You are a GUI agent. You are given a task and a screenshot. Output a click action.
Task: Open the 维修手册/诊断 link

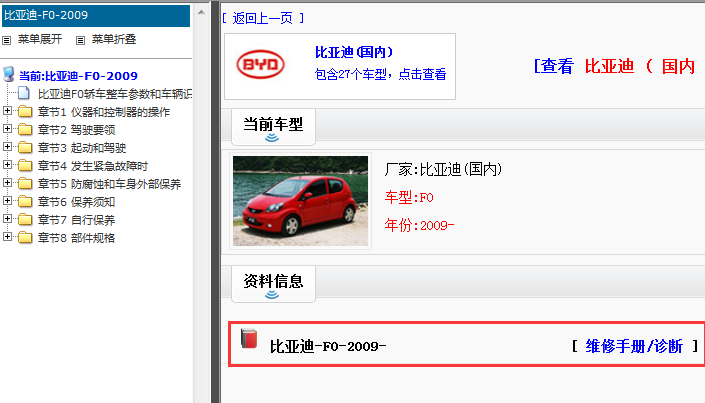(x=634, y=346)
